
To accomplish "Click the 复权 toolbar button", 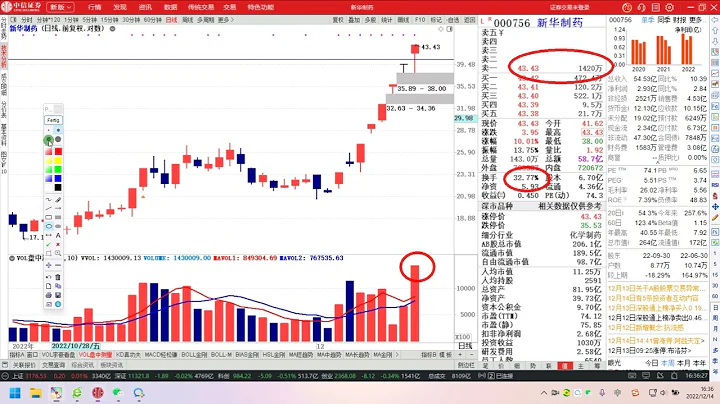I will click(338, 20).
